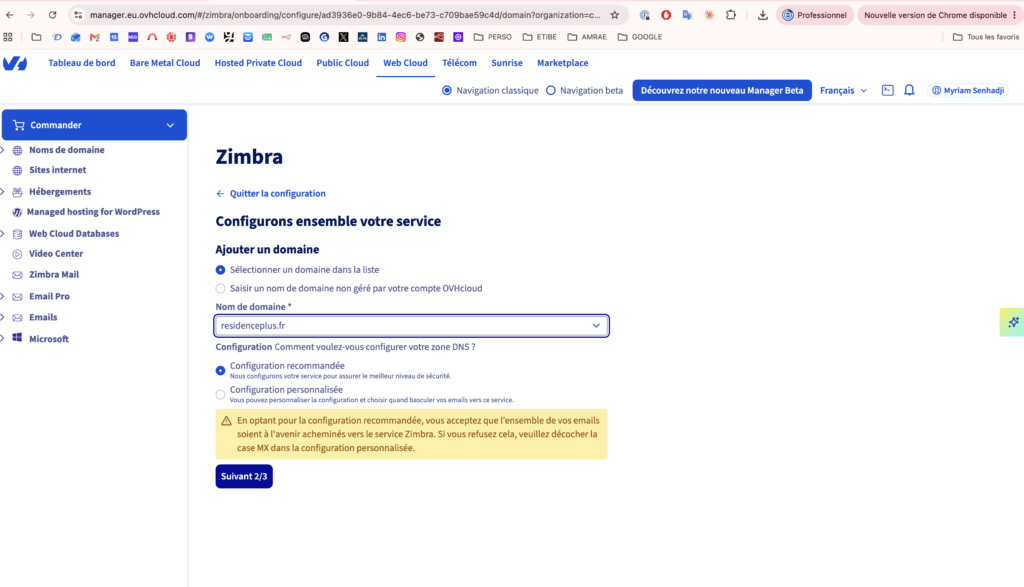The width and height of the screenshot is (1024, 587).
Task: Open the Tous les favoris folder
Action: click(985, 37)
